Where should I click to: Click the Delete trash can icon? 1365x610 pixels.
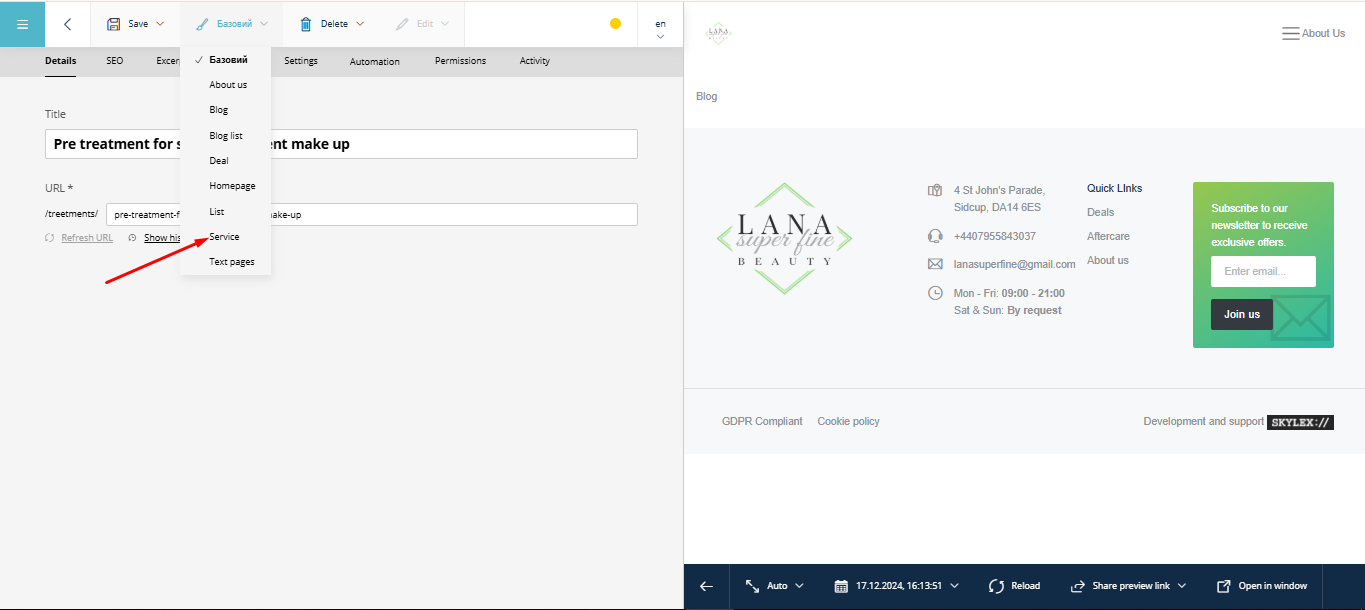click(306, 24)
